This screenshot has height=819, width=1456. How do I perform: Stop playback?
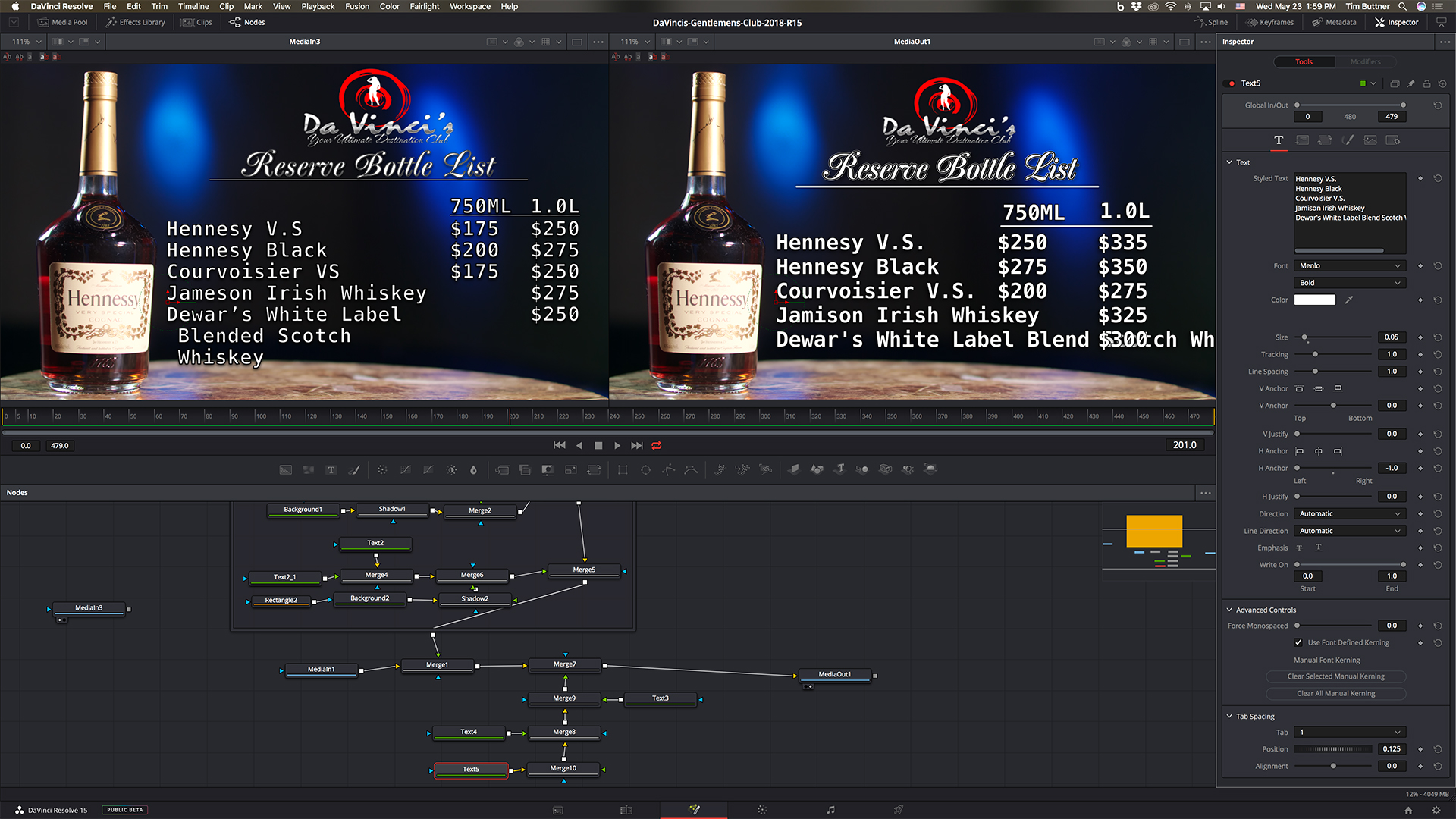[x=598, y=446]
